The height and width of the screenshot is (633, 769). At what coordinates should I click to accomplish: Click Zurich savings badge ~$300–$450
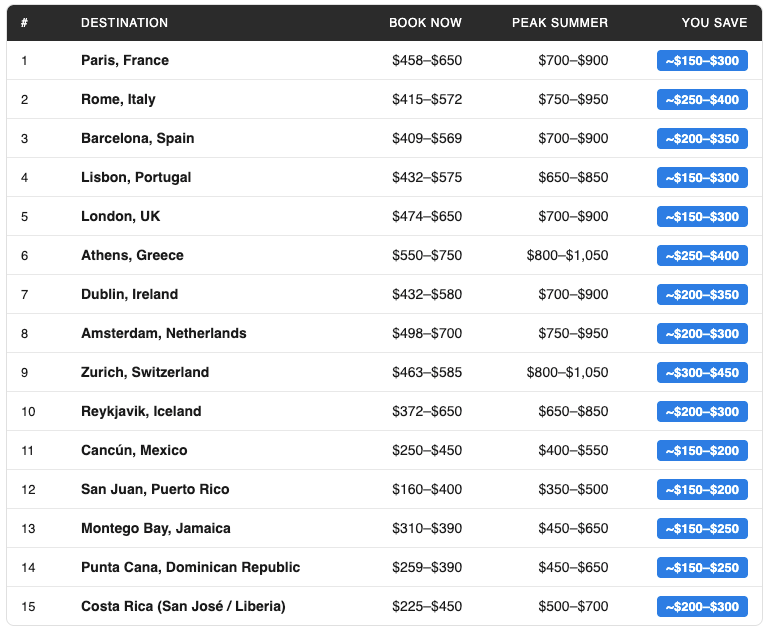pos(702,373)
